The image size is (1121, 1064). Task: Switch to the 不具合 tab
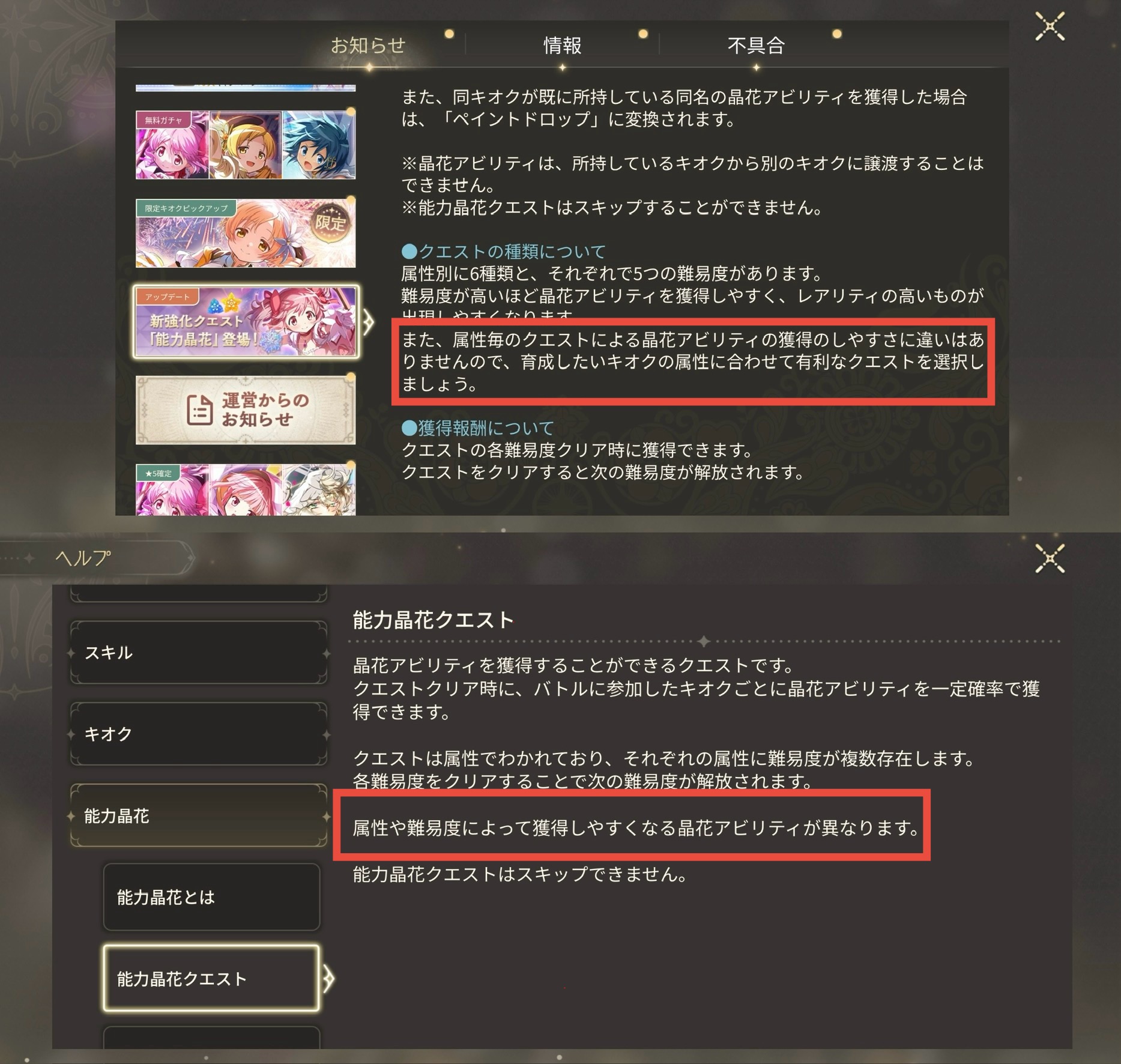click(756, 46)
